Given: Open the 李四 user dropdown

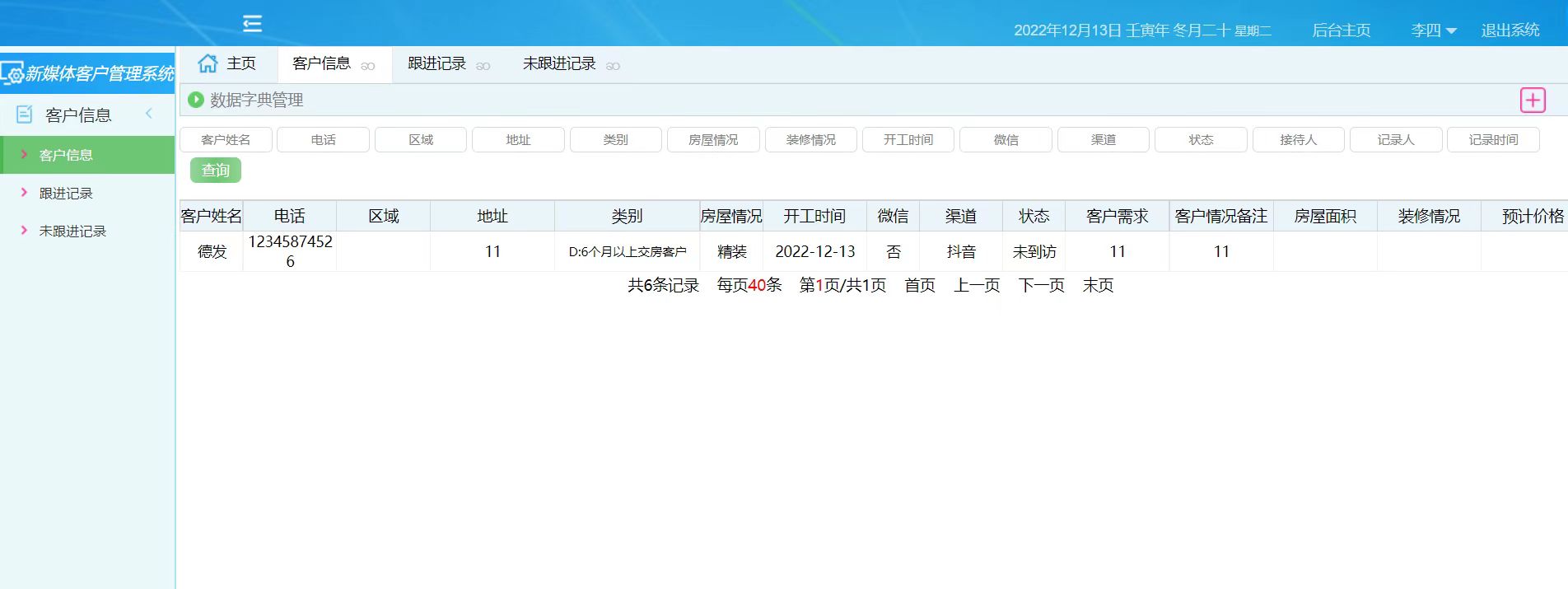Looking at the screenshot, I should pos(1433,30).
